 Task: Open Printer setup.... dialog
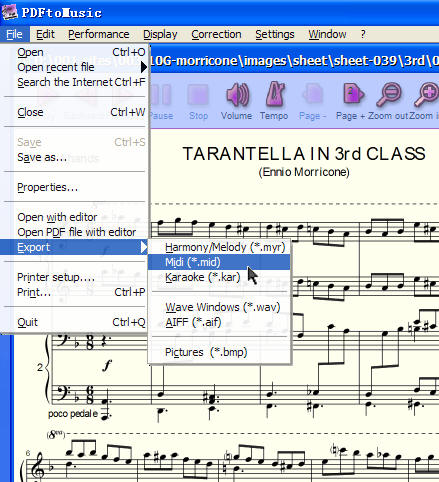(75, 277)
